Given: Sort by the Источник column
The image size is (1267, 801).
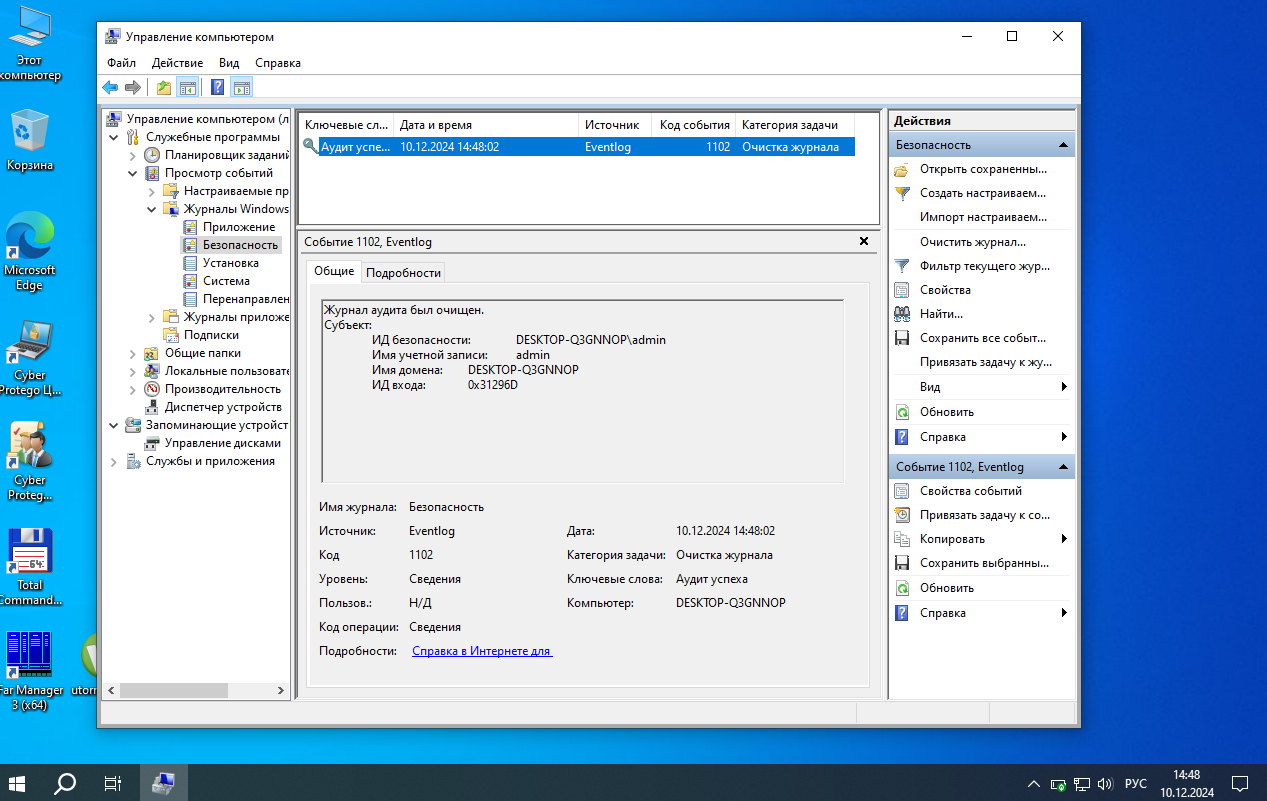Looking at the screenshot, I should tap(615, 125).
